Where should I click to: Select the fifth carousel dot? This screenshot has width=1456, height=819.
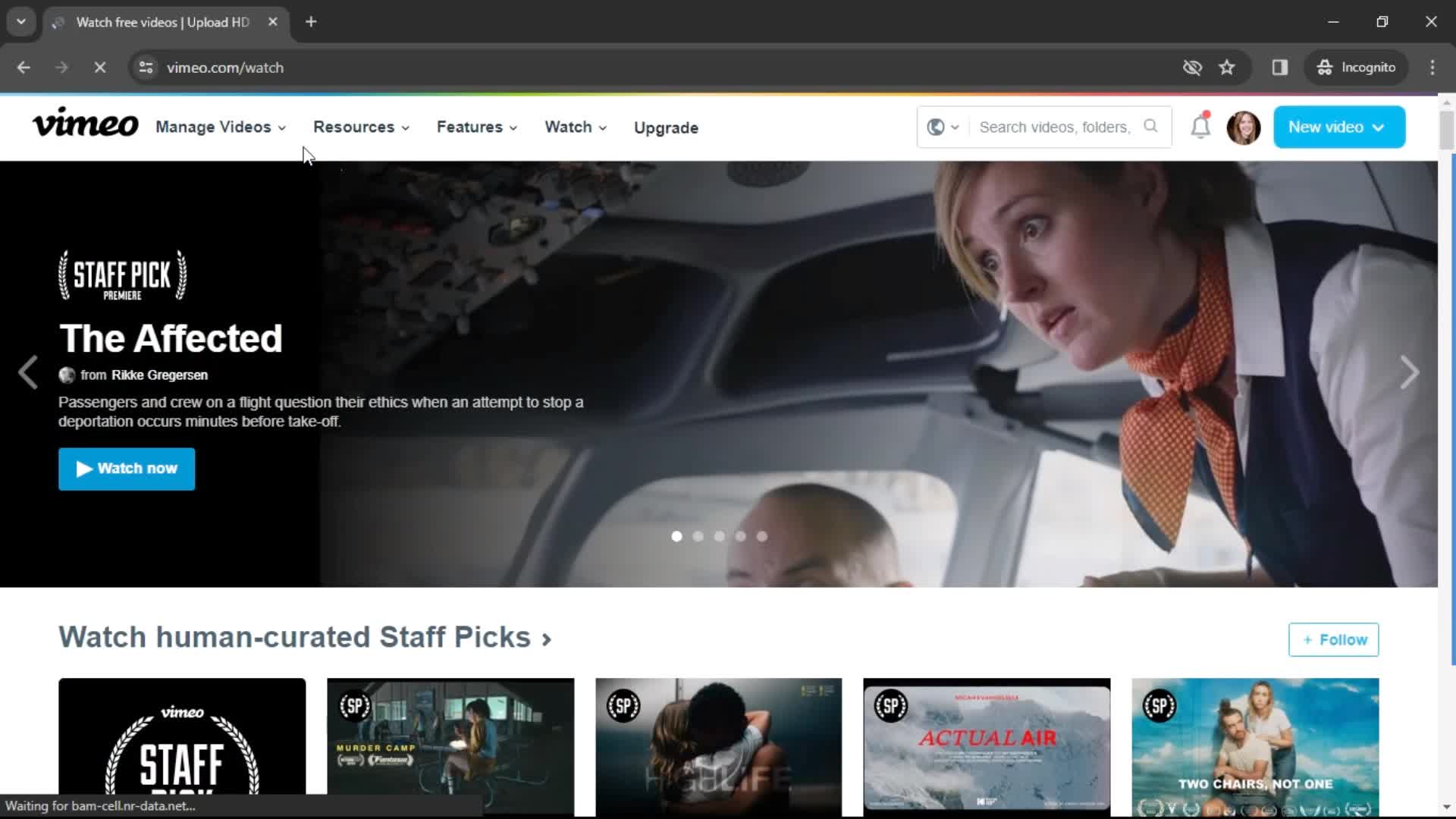(761, 536)
